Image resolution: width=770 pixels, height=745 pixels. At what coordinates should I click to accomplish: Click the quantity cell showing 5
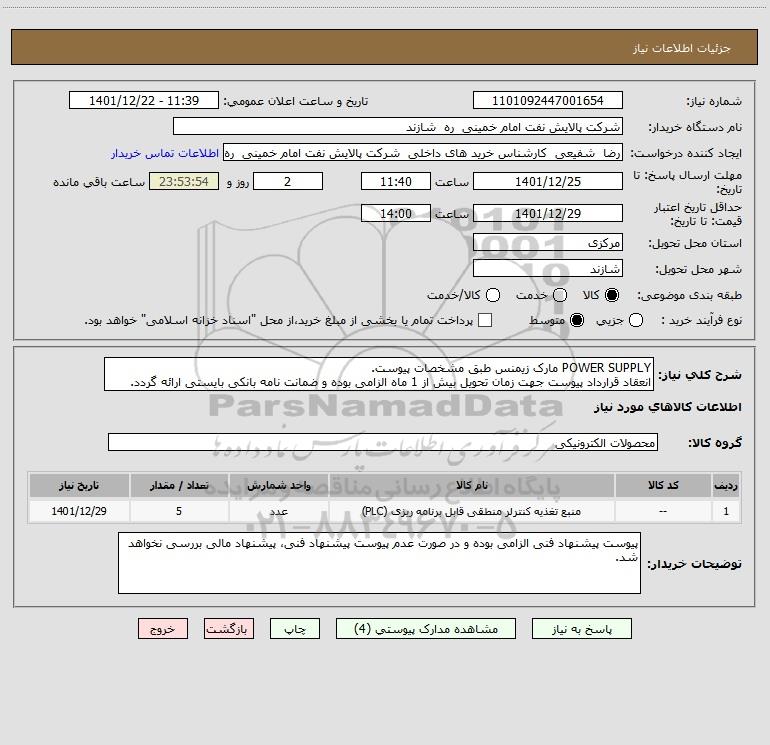tap(179, 511)
